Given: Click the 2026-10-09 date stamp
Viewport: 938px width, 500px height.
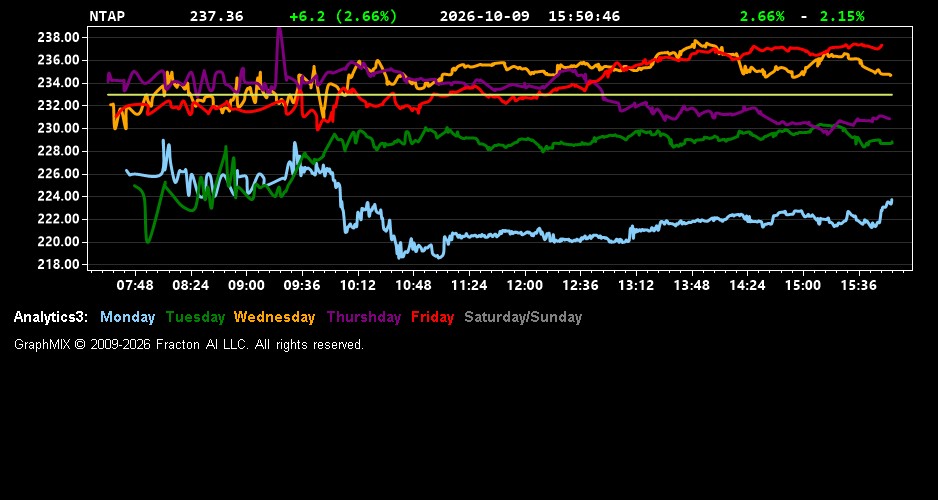Looking at the screenshot, I should pos(485,16).
